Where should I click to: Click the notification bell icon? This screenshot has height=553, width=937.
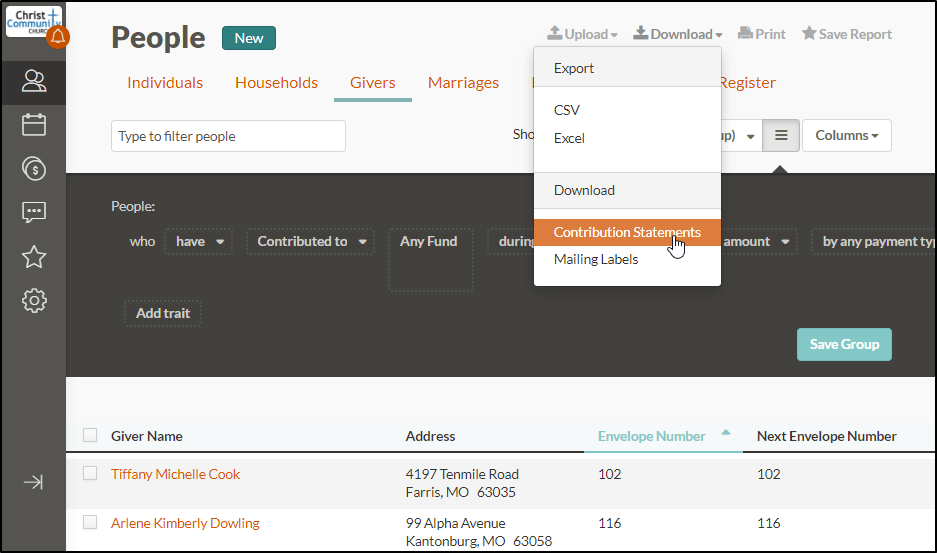pos(58,38)
